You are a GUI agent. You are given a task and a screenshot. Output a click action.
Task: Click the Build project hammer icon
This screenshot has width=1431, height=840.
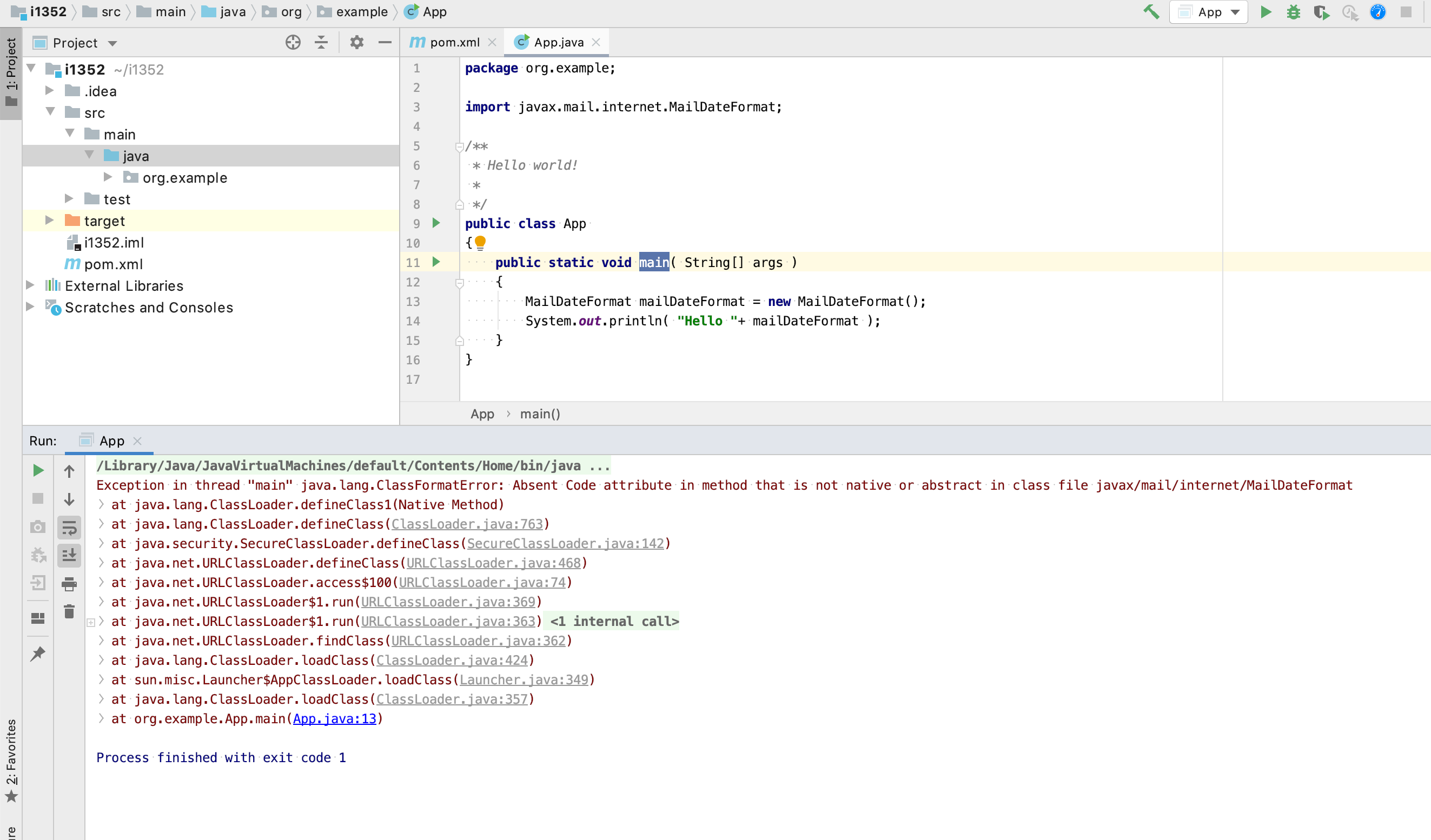pyautogui.click(x=1151, y=12)
